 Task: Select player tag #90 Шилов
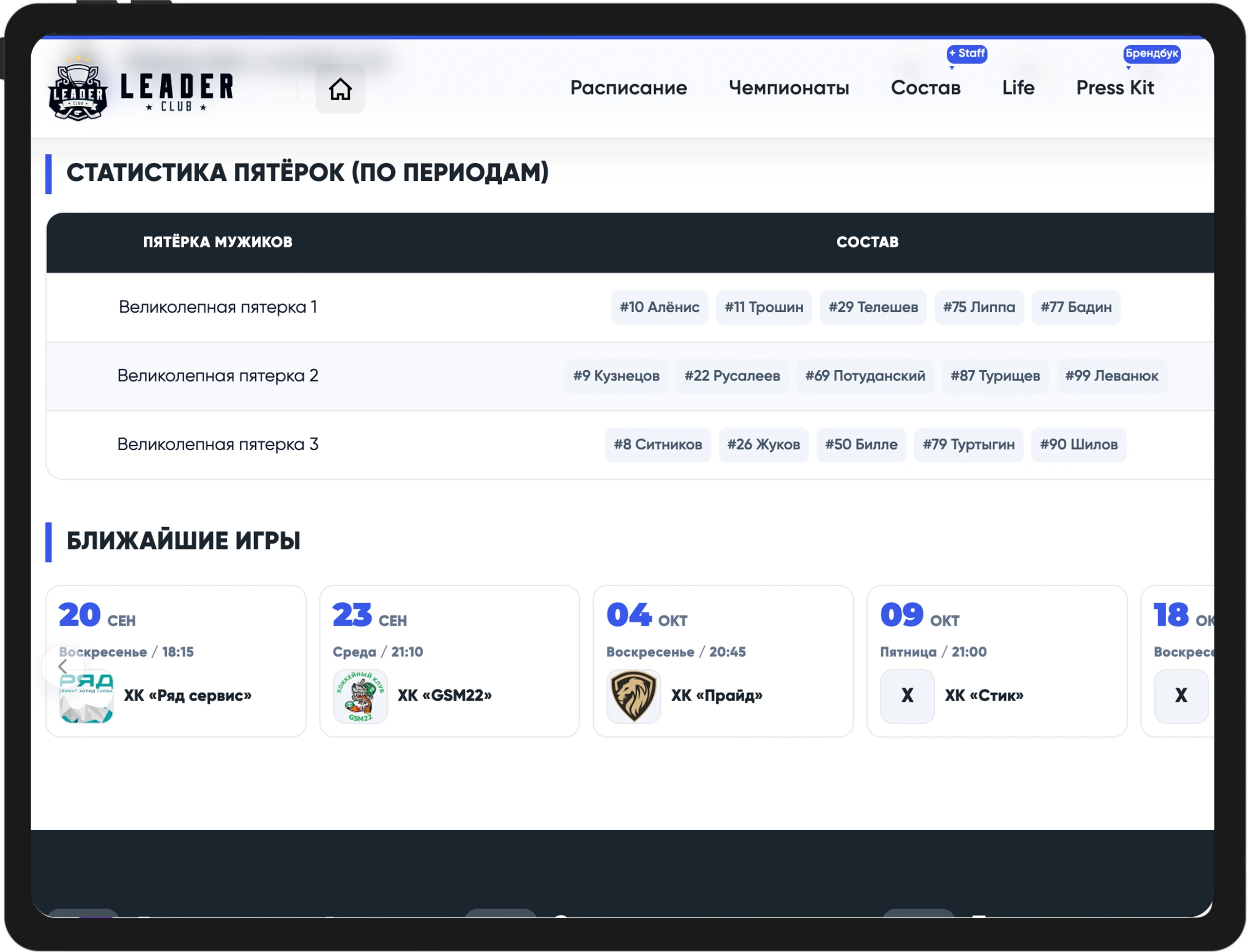[x=1078, y=444]
